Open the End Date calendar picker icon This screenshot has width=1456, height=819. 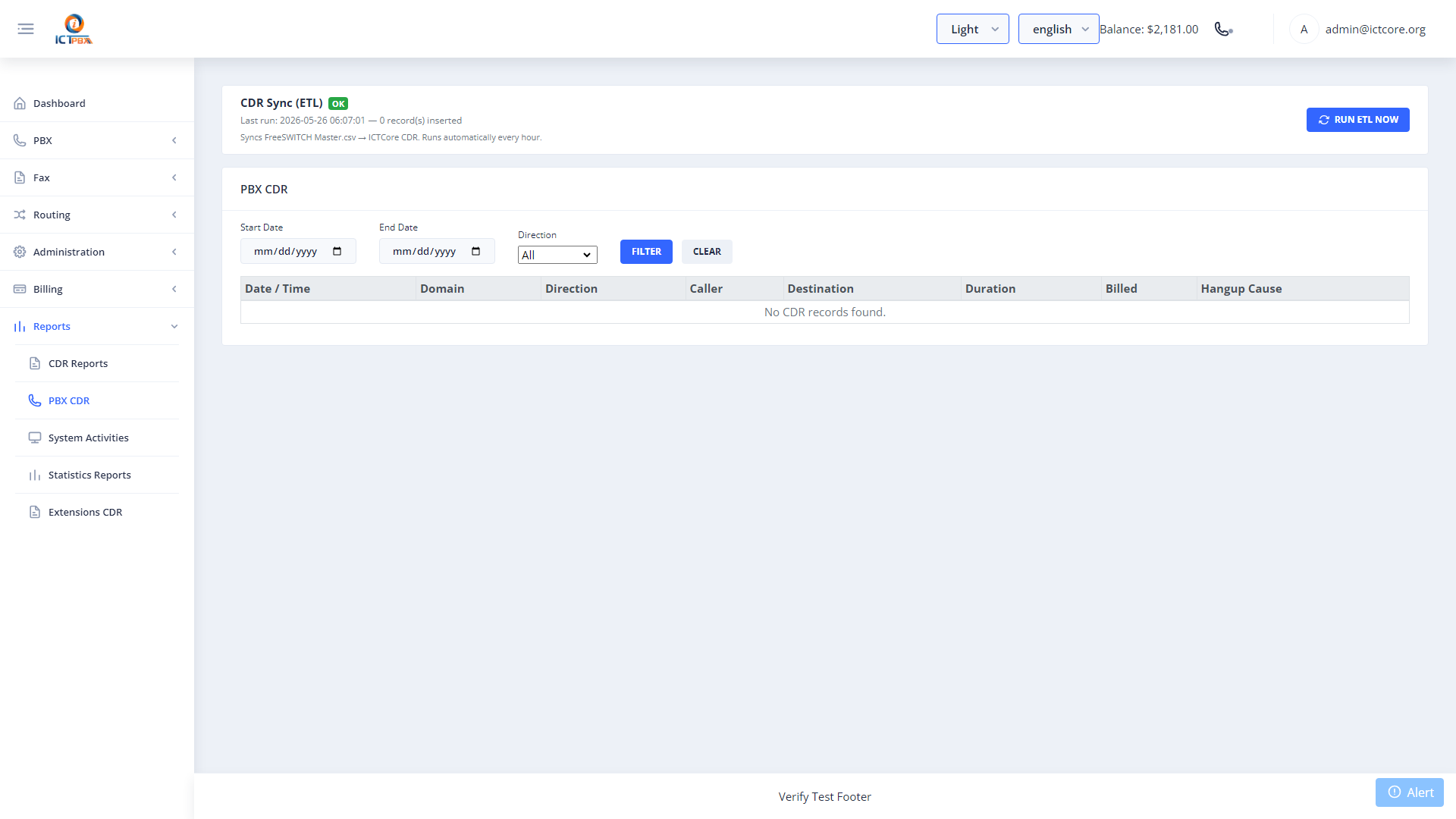coord(476,251)
